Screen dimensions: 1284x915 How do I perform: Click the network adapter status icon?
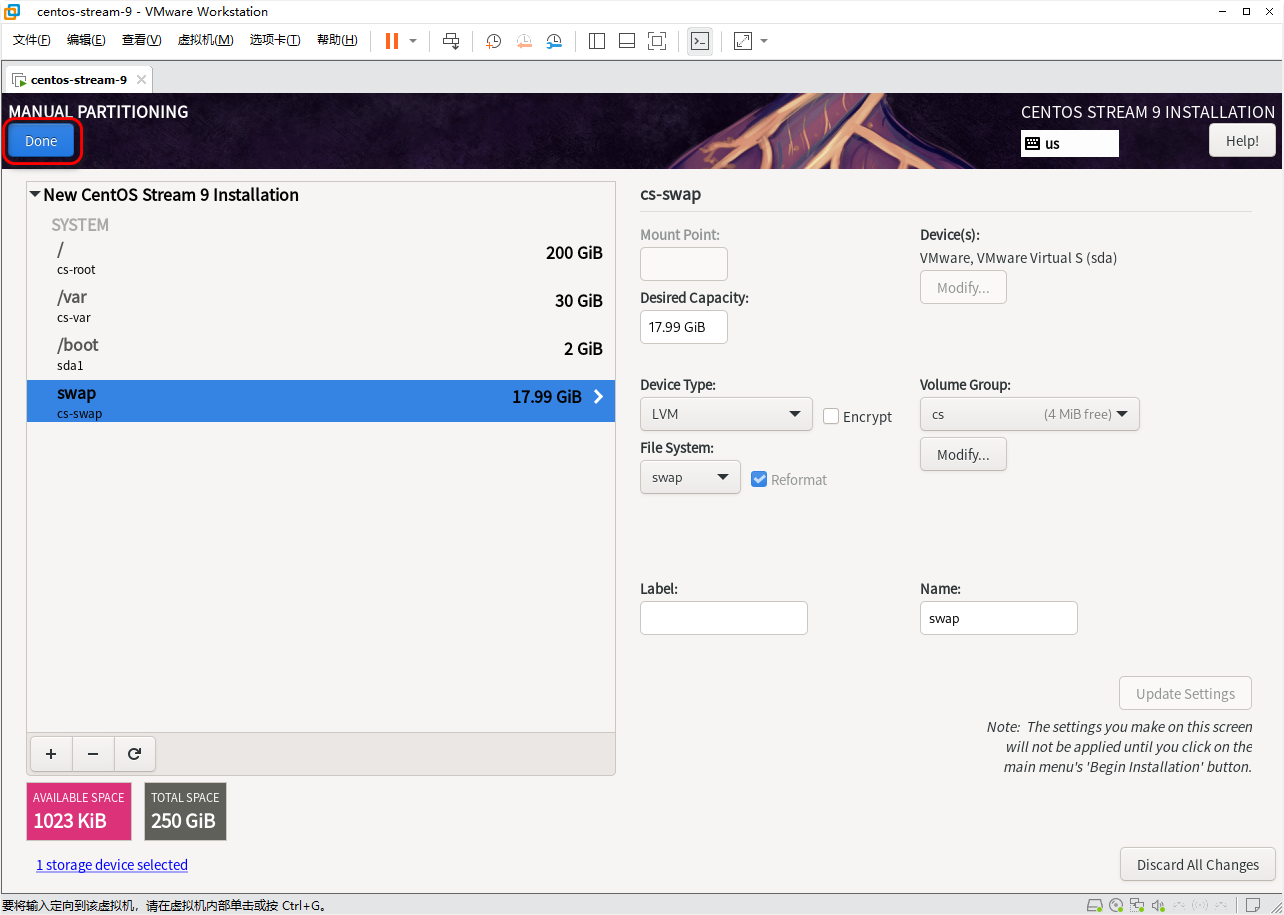tap(1138, 906)
